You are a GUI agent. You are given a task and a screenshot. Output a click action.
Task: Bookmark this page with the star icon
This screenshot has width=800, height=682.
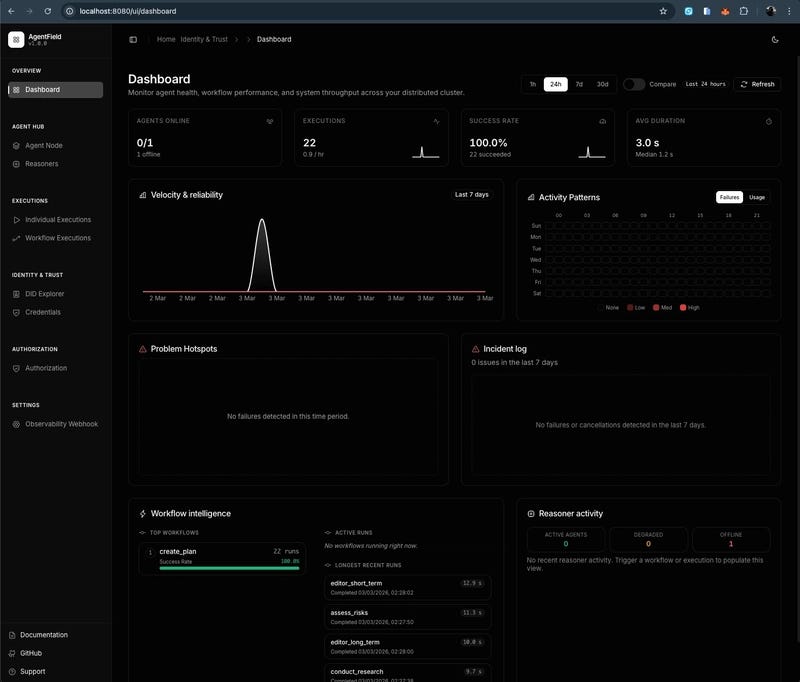663,11
